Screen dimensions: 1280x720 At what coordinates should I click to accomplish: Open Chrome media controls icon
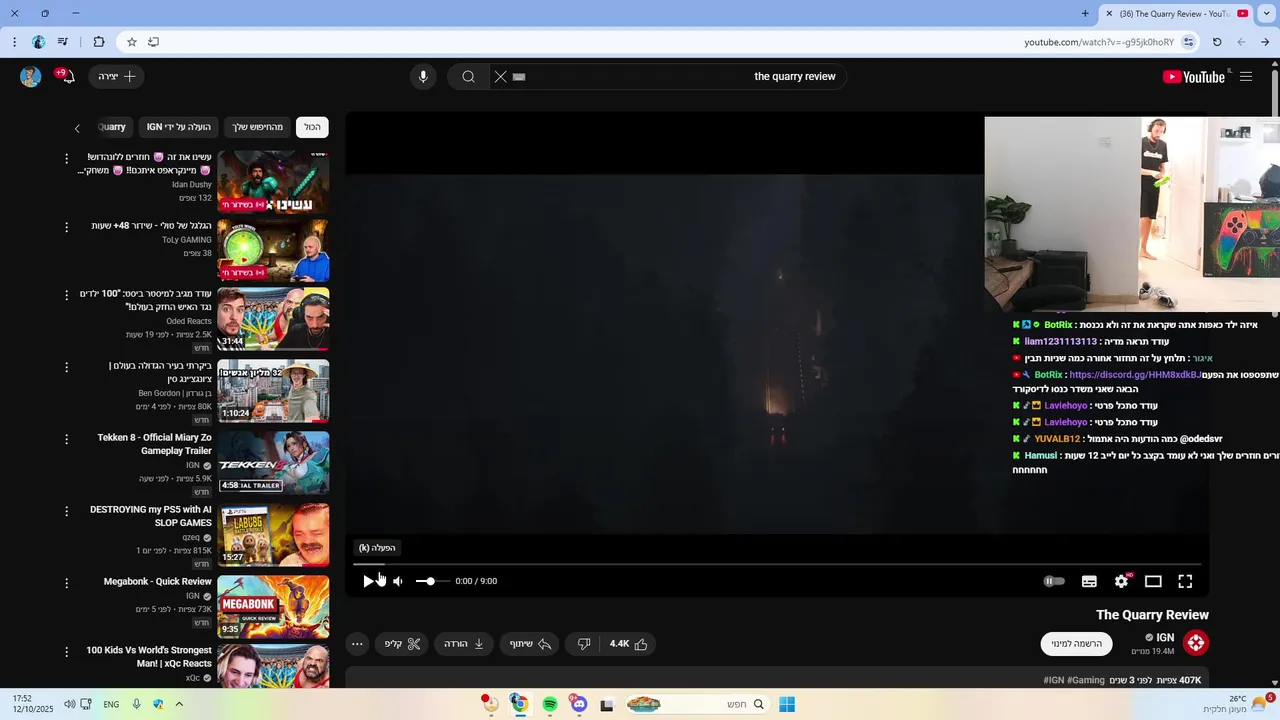click(63, 42)
